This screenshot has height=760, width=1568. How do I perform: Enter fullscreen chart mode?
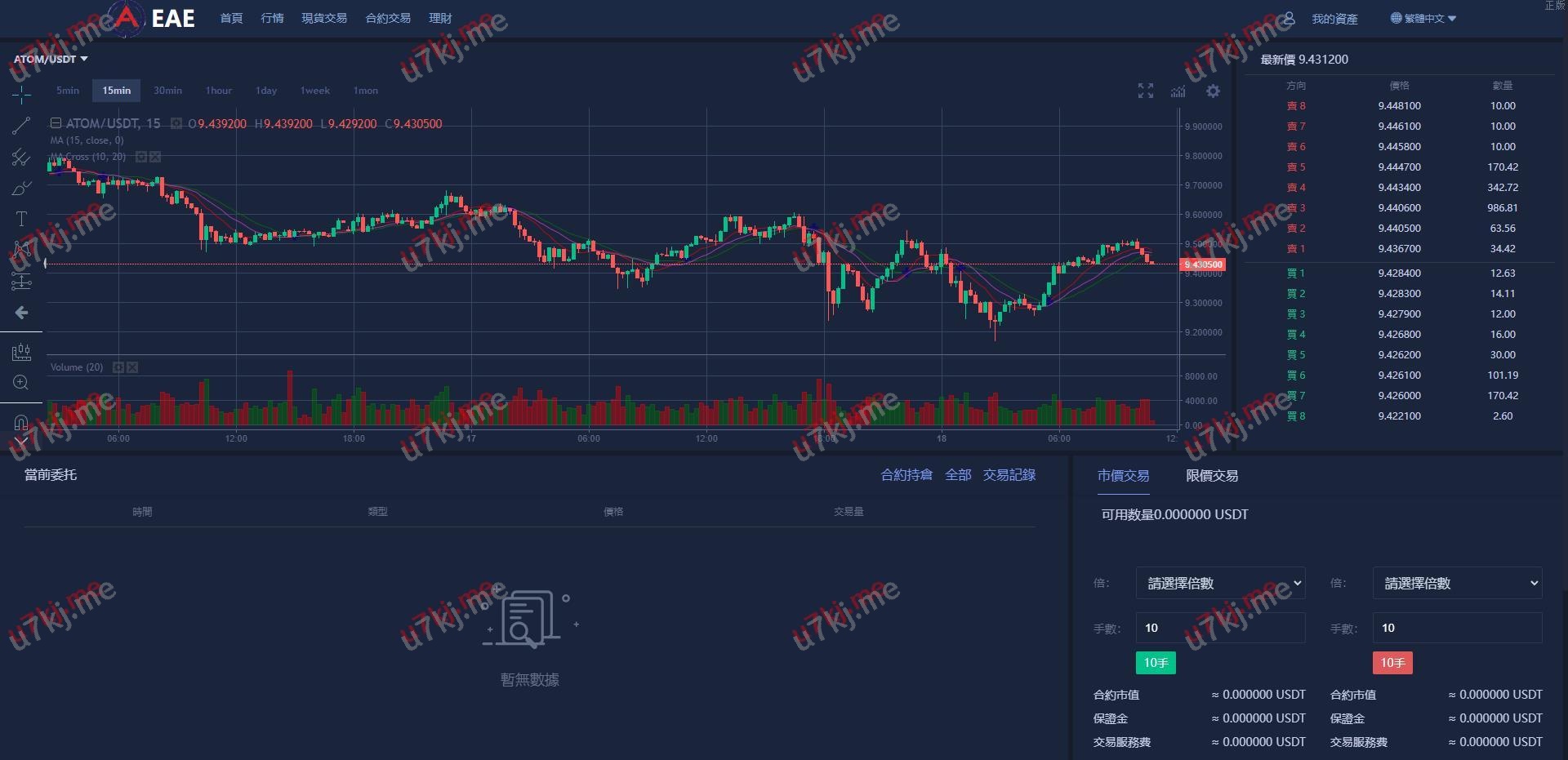1146,91
